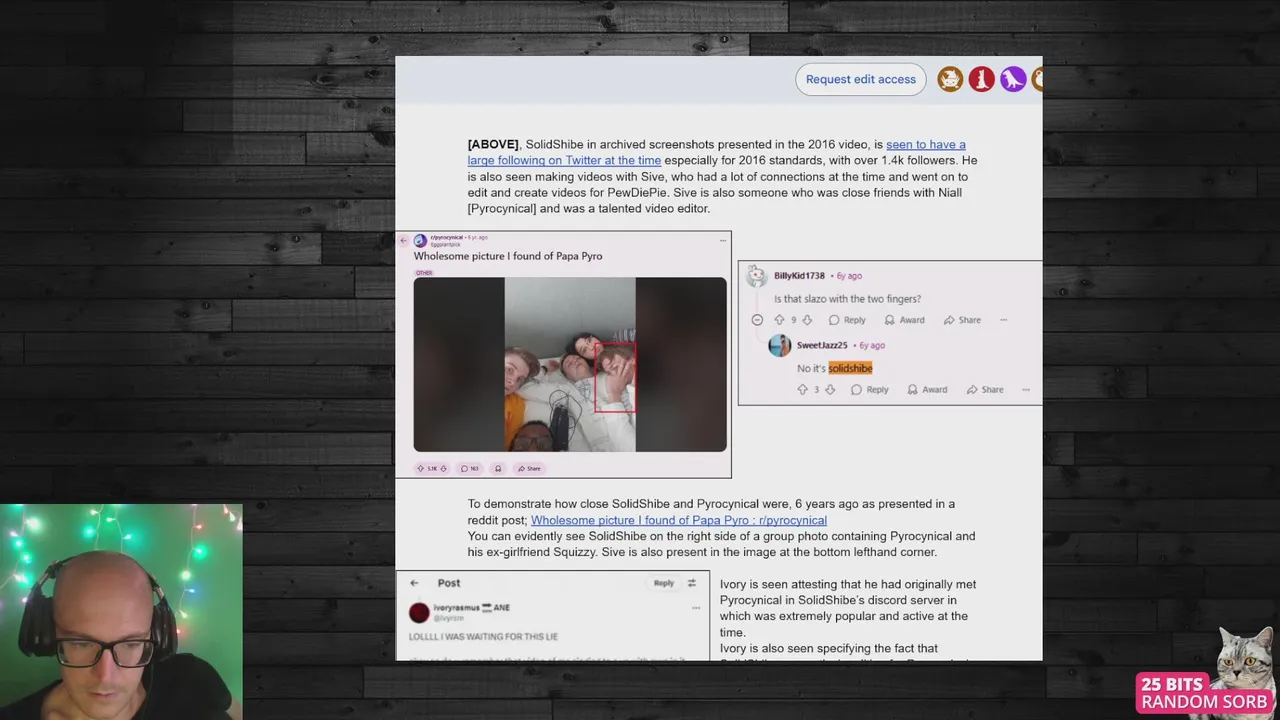
Task: Reply to BillyKid1738's comment
Action: click(x=847, y=320)
